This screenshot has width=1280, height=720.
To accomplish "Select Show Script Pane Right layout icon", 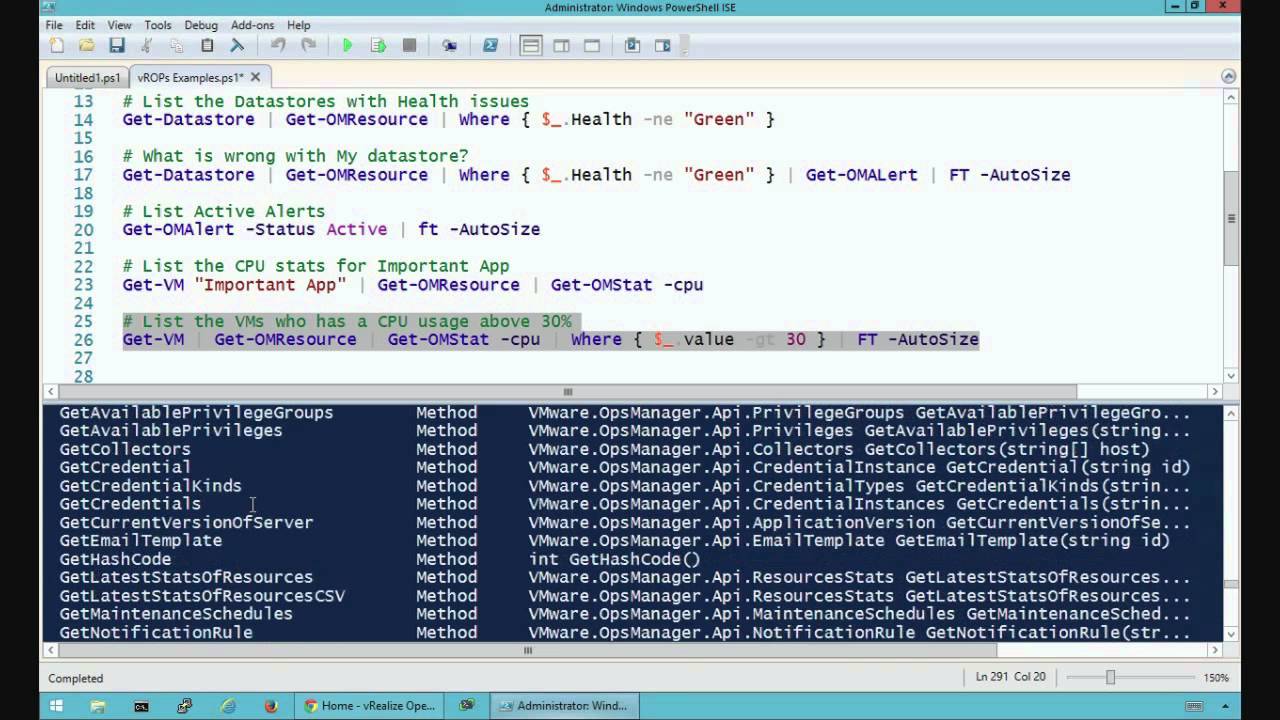I will [x=561, y=45].
